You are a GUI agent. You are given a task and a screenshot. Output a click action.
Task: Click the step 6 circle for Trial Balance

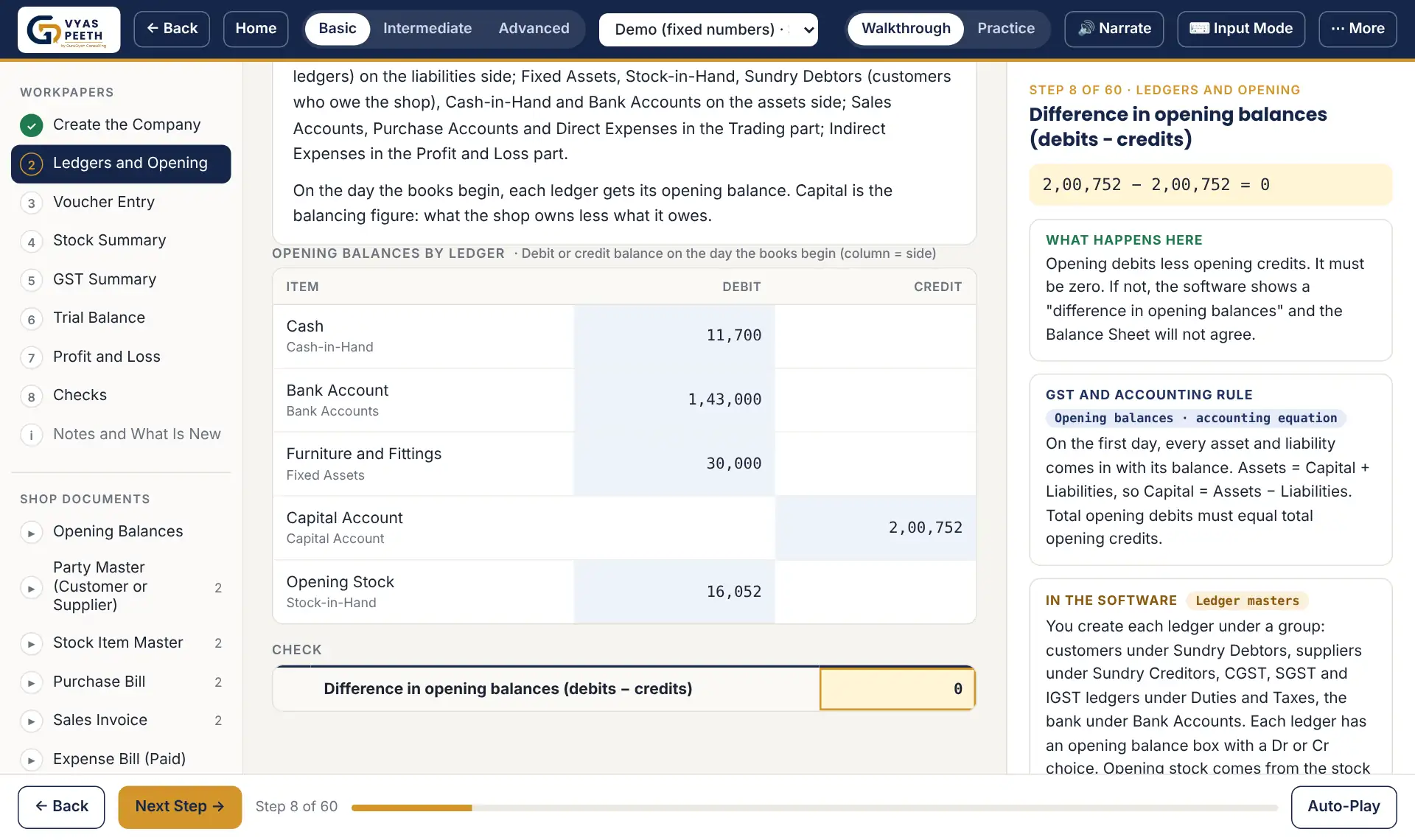tap(31, 319)
